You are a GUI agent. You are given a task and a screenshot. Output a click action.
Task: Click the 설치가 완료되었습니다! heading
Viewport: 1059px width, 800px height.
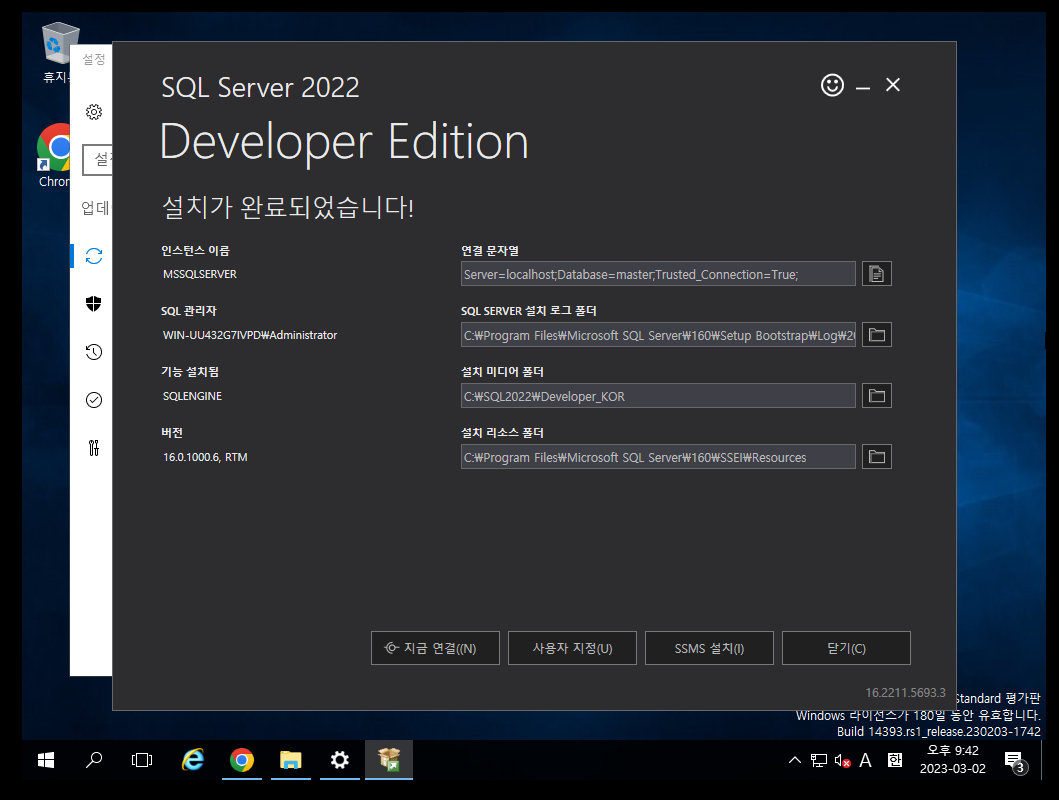click(x=288, y=207)
